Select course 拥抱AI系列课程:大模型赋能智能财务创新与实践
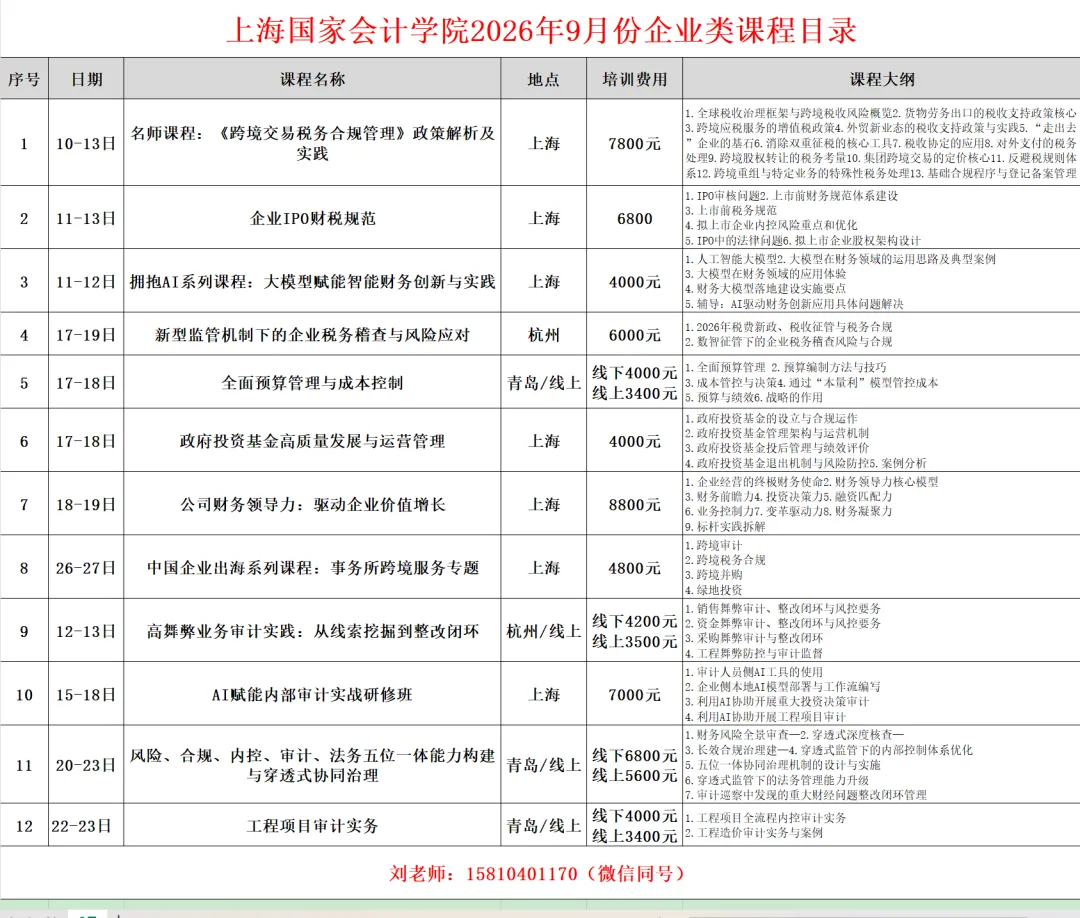Viewport: 1080px width, 918px height. [312, 282]
